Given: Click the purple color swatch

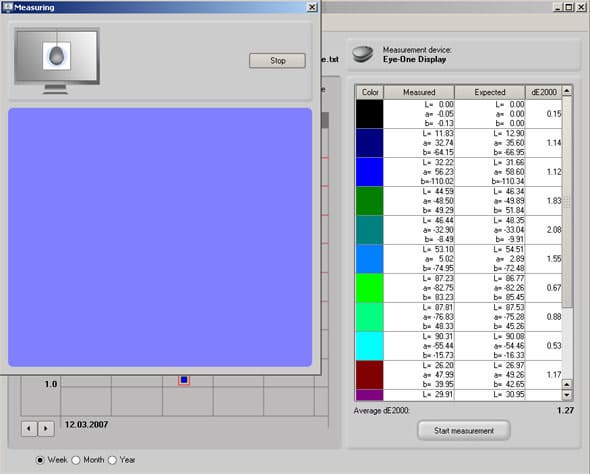Looking at the screenshot, I should (370, 395).
